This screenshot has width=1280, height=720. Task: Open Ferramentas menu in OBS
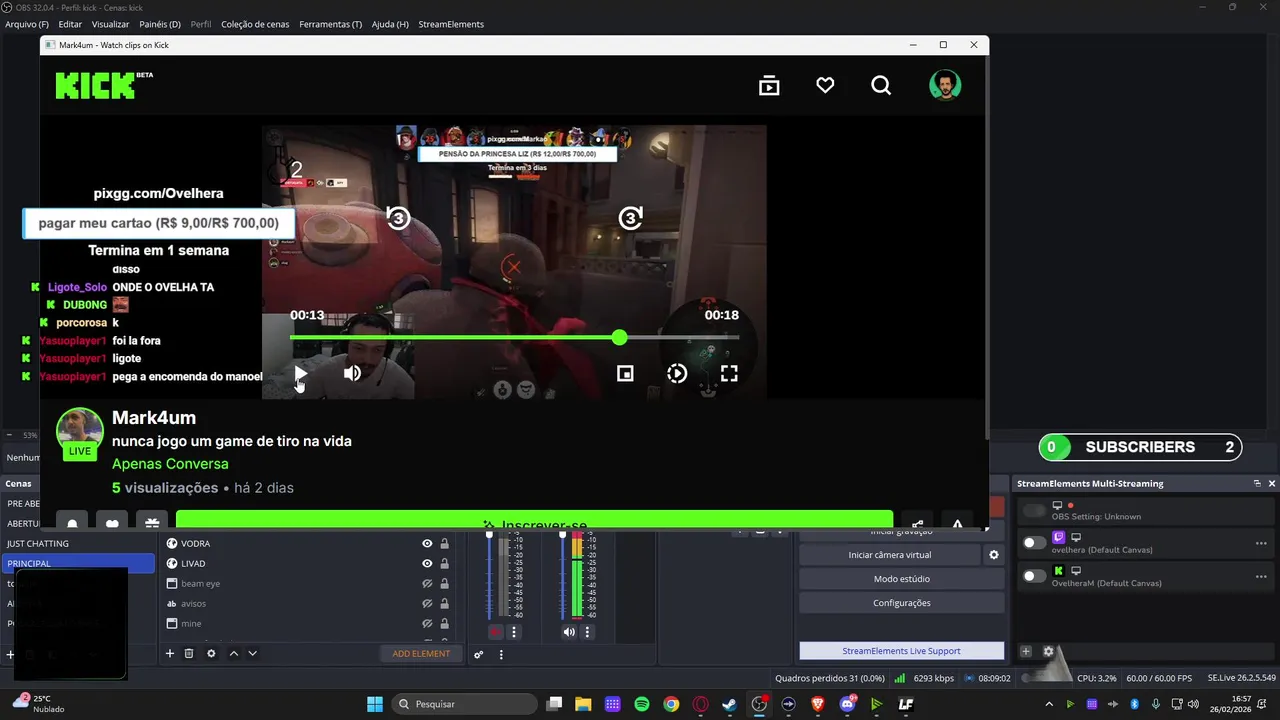click(331, 24)
